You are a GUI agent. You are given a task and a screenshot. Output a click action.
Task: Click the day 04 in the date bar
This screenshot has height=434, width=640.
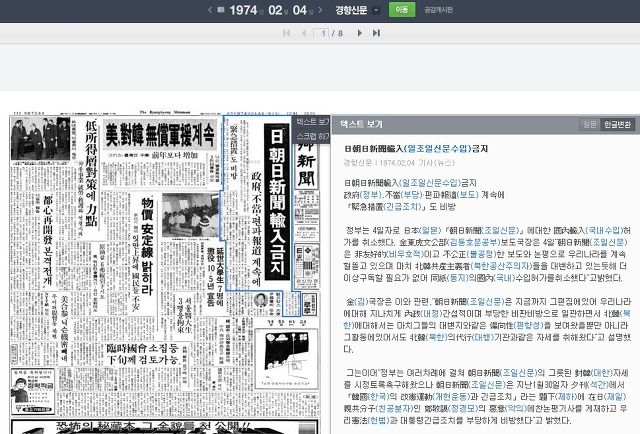(300, 10)
